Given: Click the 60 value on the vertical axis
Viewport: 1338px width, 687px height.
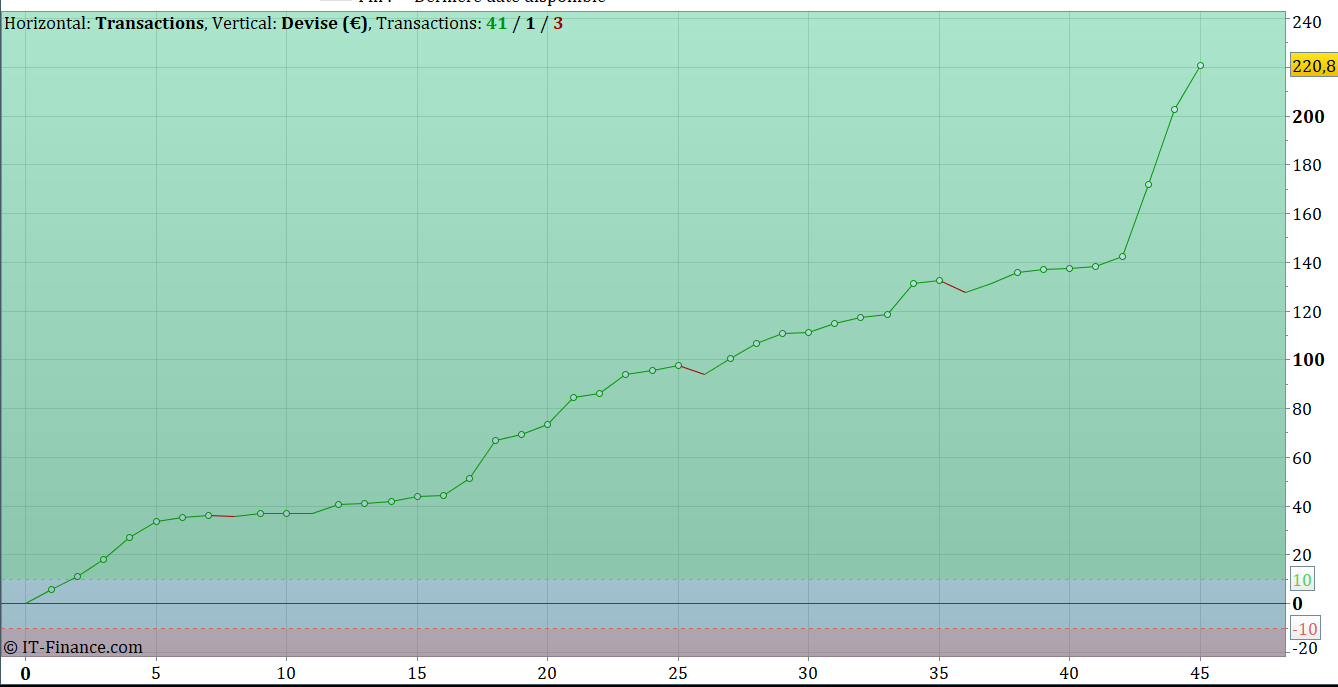Looking at the screenshot, I should 1302,458.
